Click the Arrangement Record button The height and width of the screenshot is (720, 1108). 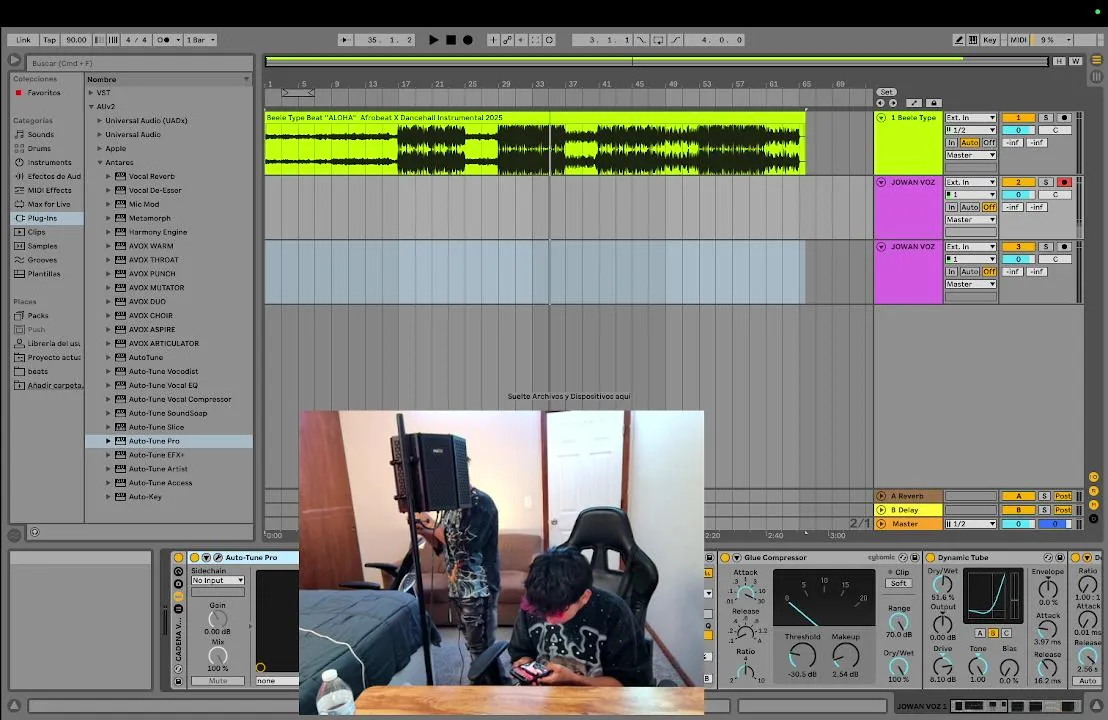point(468,40)
